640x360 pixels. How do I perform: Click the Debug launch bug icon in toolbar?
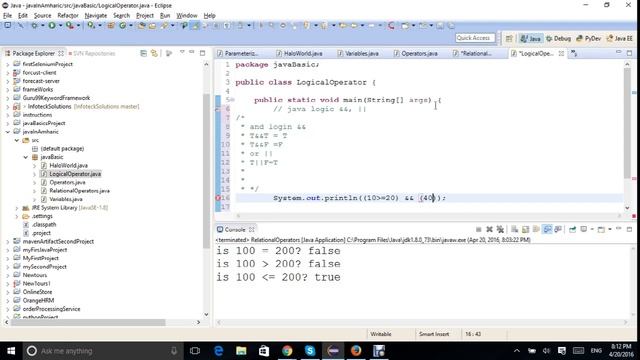[34, 25]
